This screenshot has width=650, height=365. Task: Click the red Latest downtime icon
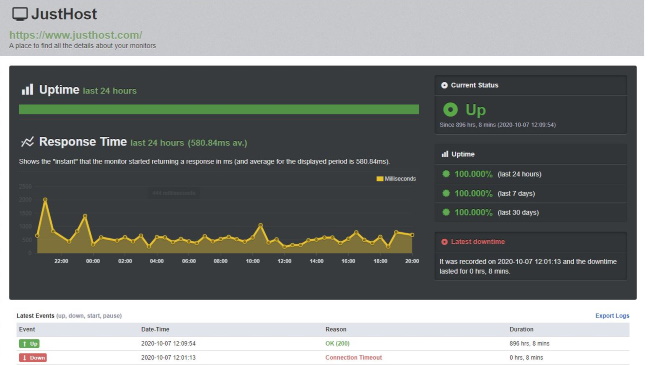coord(444,242)
